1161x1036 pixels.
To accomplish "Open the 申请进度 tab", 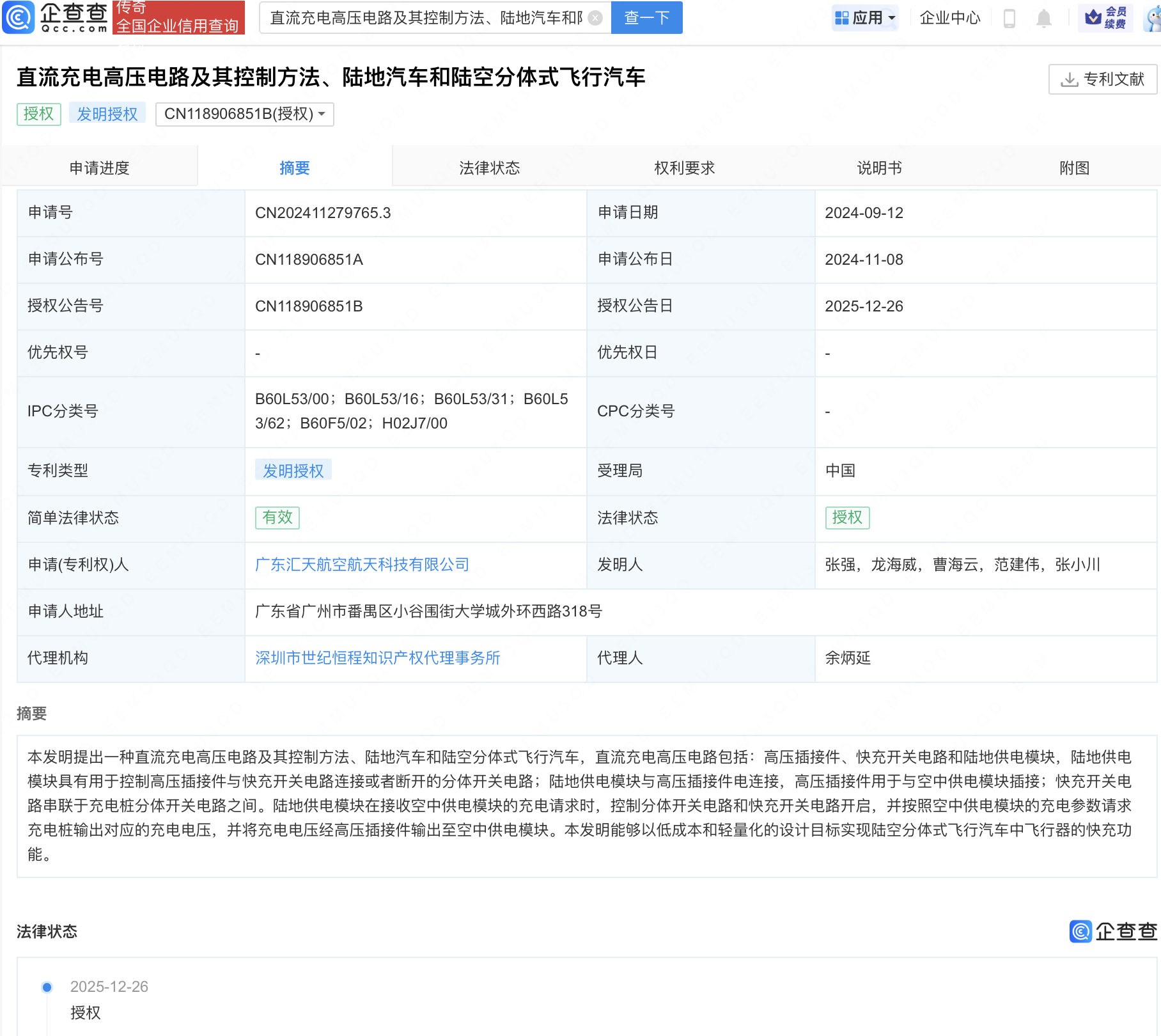I will [99, 168].
